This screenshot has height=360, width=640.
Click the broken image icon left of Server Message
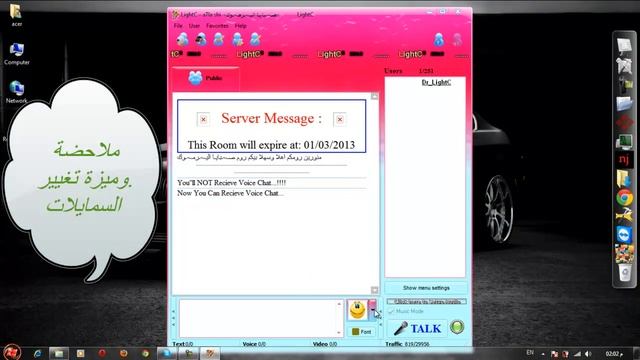(203, 119)
